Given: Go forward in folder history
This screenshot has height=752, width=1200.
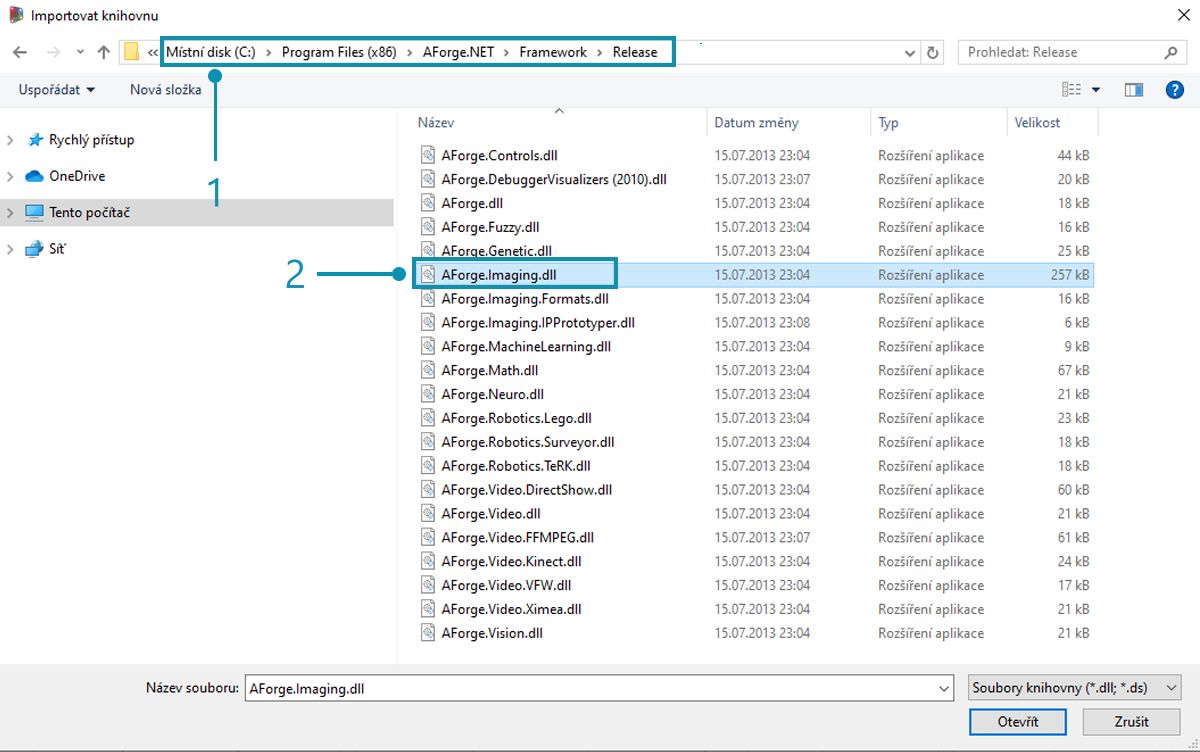Looking at the screenshot, I should tap(53, 52).
